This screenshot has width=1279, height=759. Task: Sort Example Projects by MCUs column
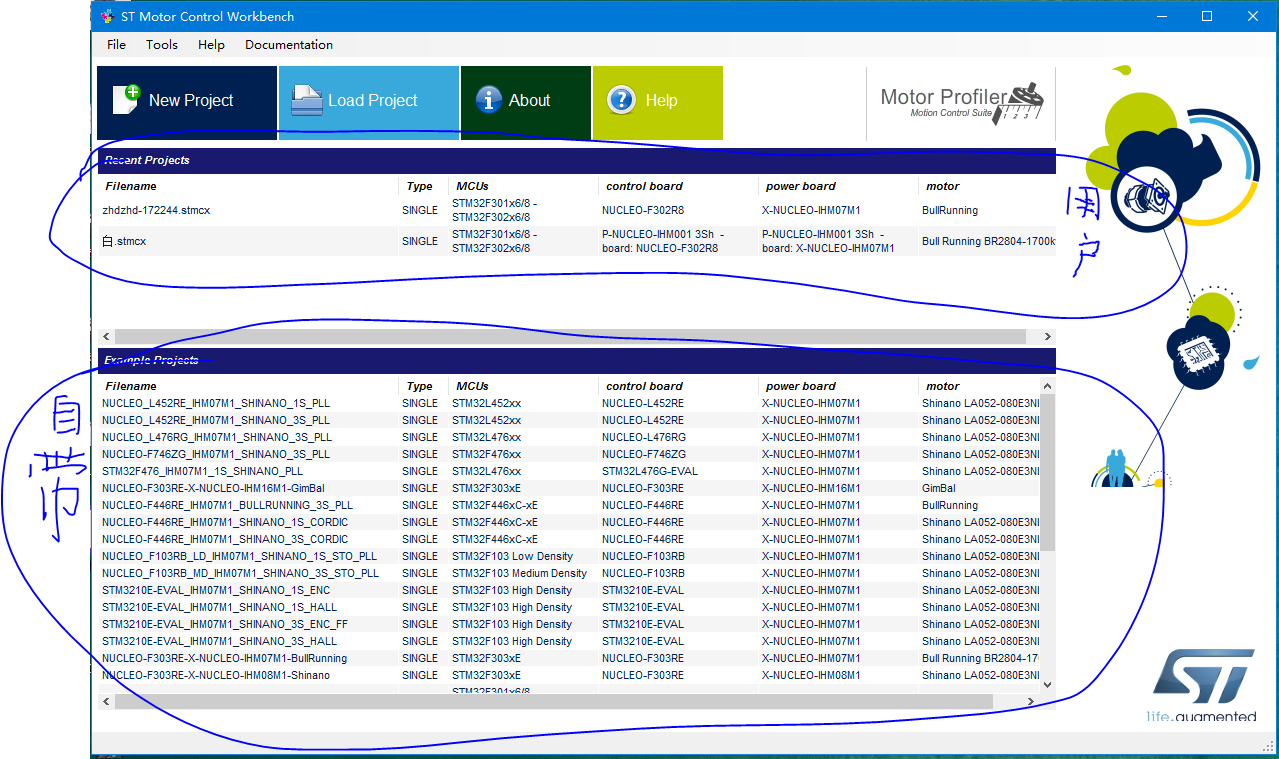(472, 386)
